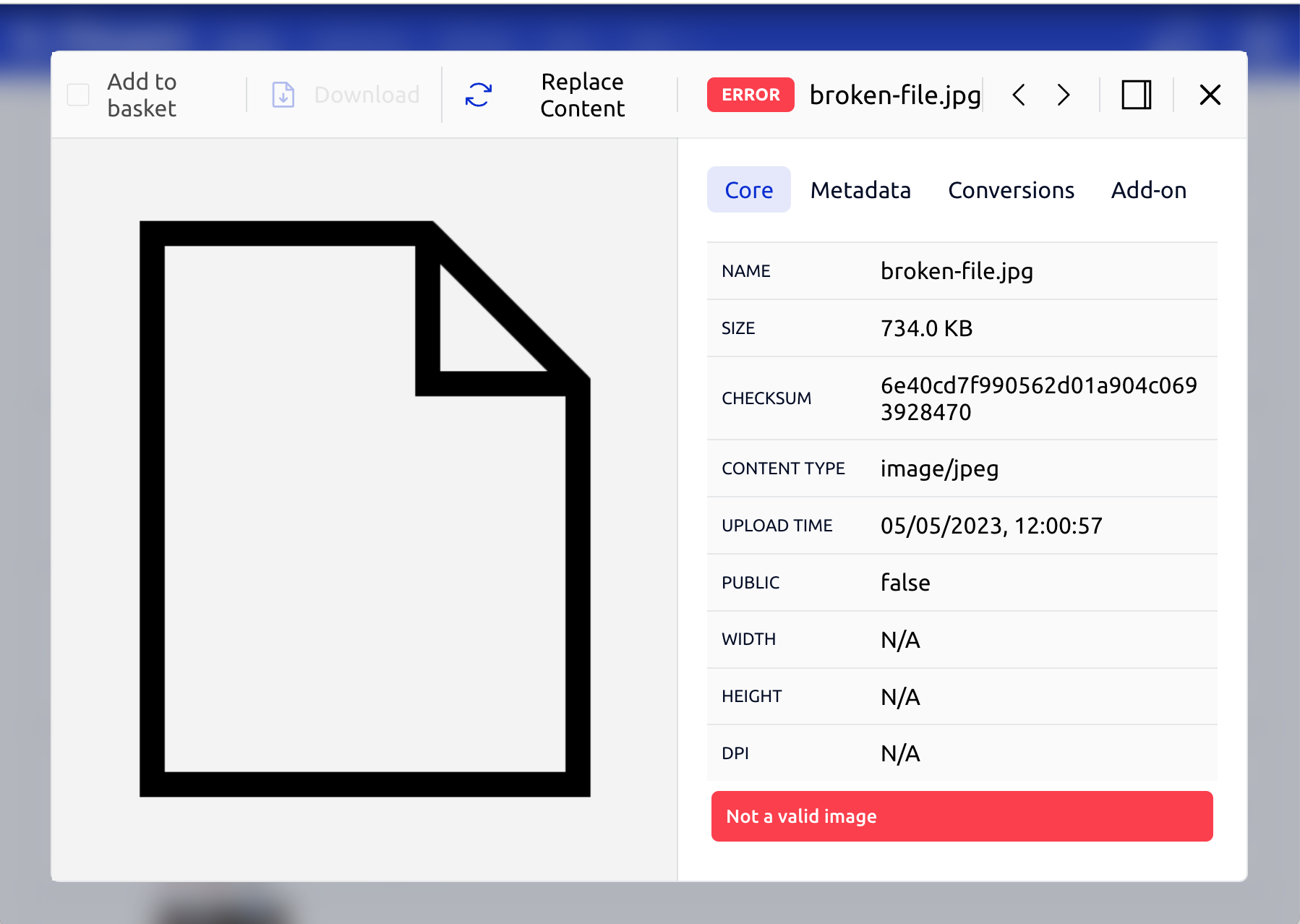This screenshot has height=924, width=1300.
Task: Show the Conversions tab
Action: pyautogui.click(x=1011, y=190)
